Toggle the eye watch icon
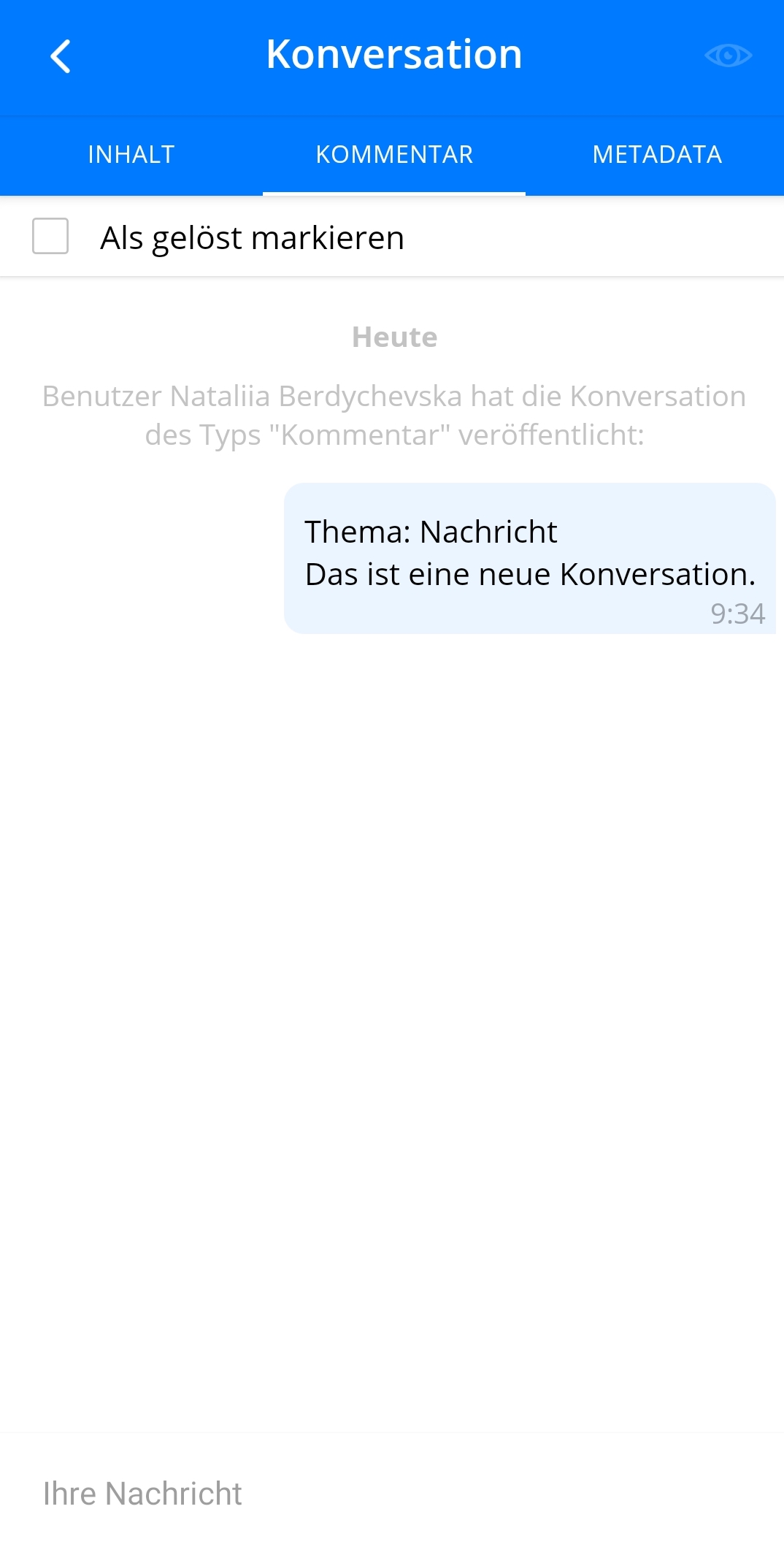 coord(728,56)
